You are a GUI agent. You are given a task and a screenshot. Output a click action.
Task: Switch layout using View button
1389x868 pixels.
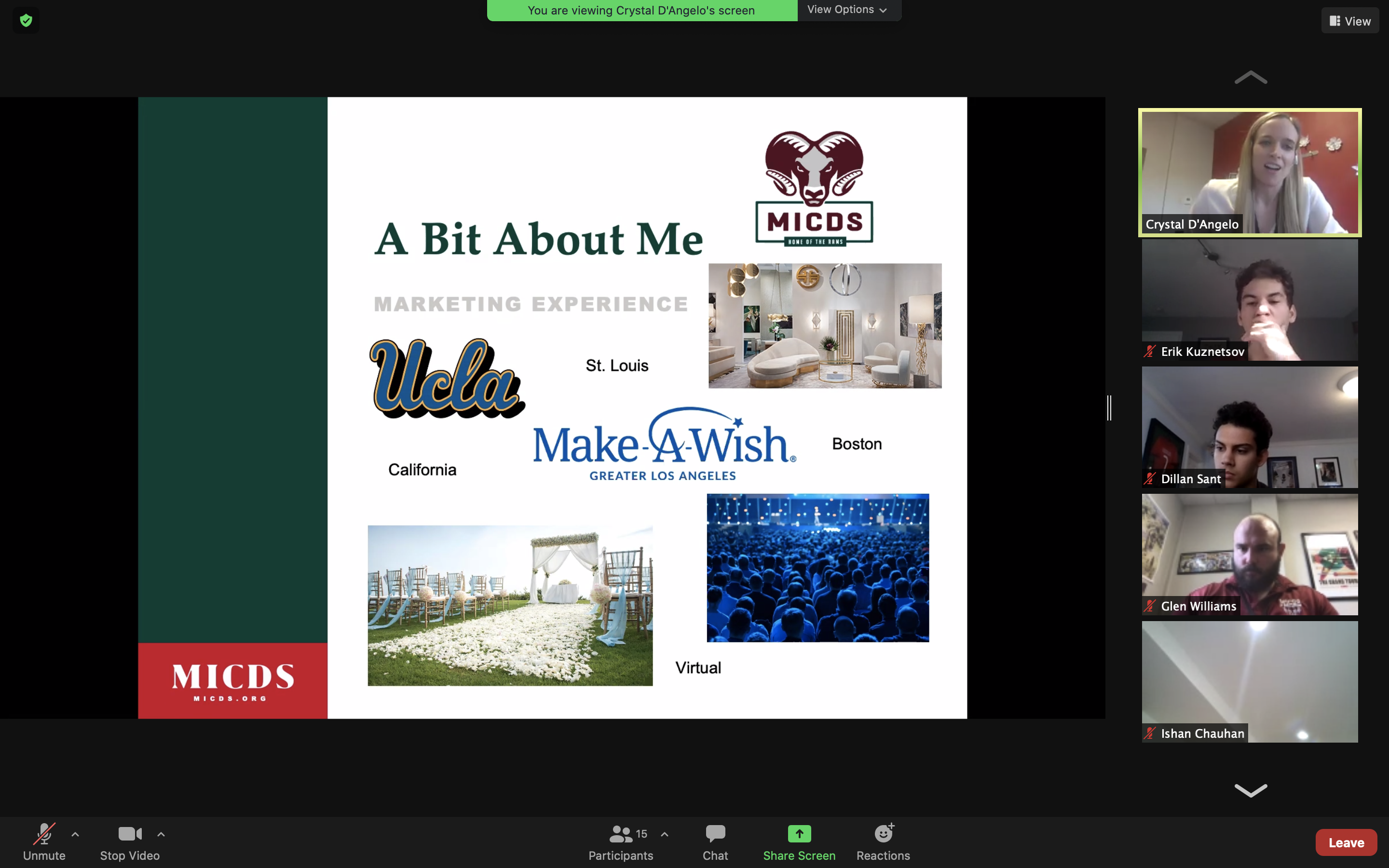[x=1349, y=21]
